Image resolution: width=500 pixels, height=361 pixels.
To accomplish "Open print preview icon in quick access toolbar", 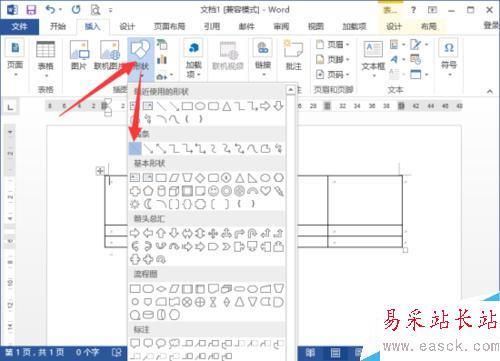I will pyautogui.click(x=95, y=10).
